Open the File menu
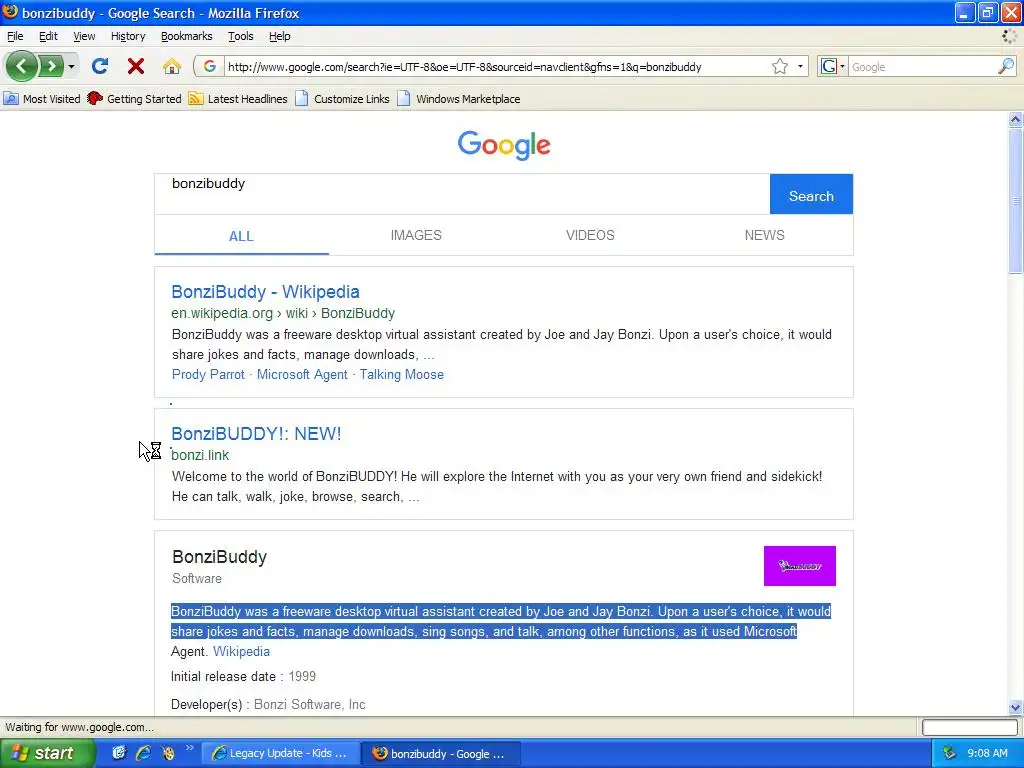 pyautogui.click(x=15, y=36)
